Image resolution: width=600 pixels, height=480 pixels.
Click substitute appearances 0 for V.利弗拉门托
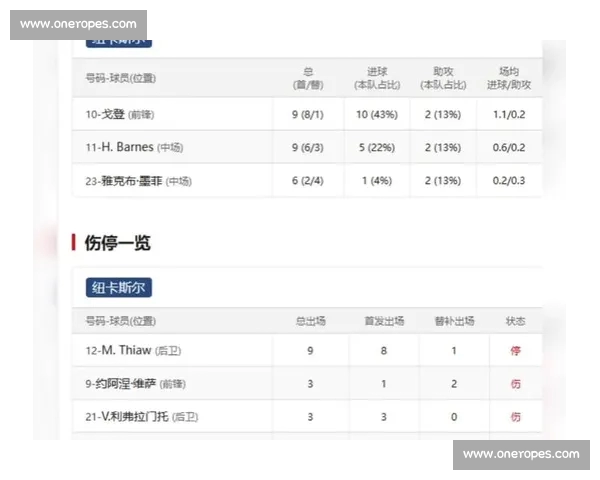click(x=454, y=417)
